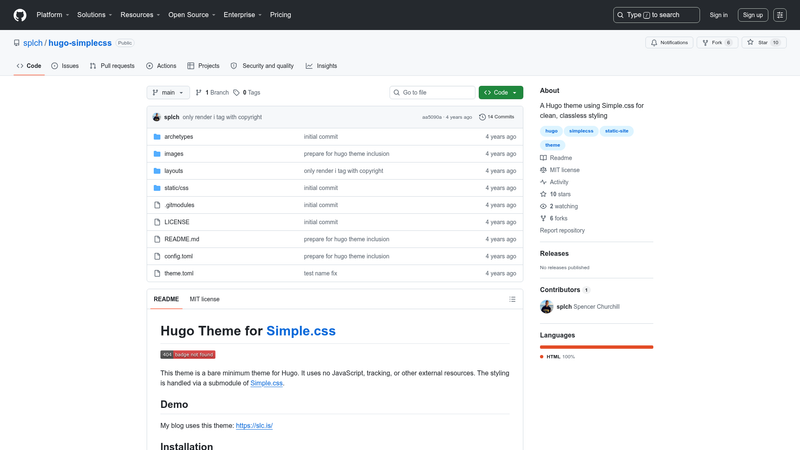
Task: Open the main branch selector dropdown
Action: [168, 92]
